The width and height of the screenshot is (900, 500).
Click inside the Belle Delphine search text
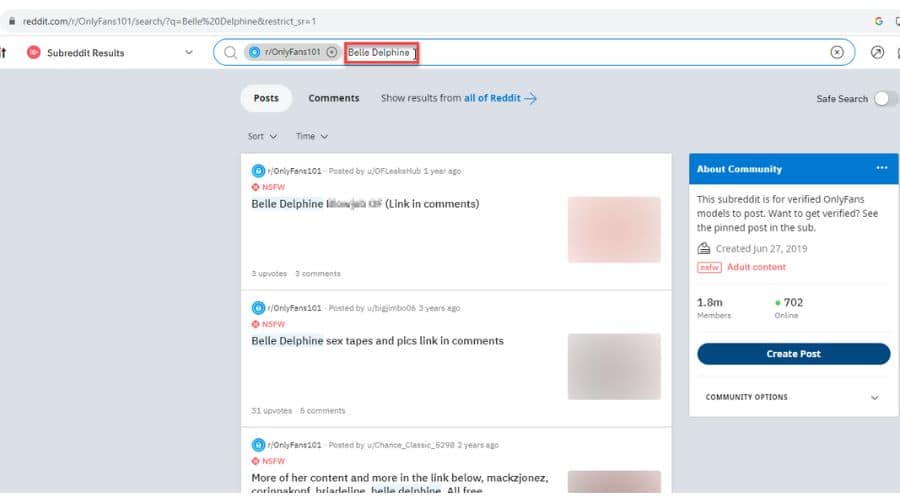coord(379,52)
